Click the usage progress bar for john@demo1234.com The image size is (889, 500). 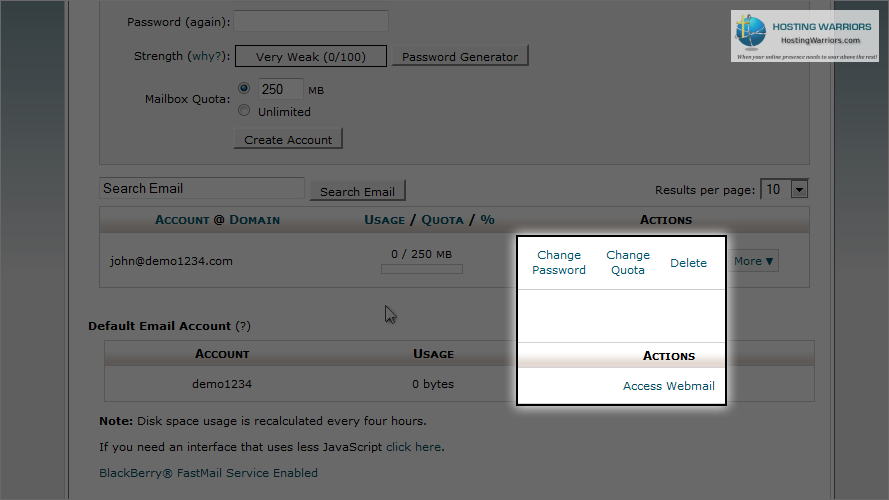coord(422,269)
